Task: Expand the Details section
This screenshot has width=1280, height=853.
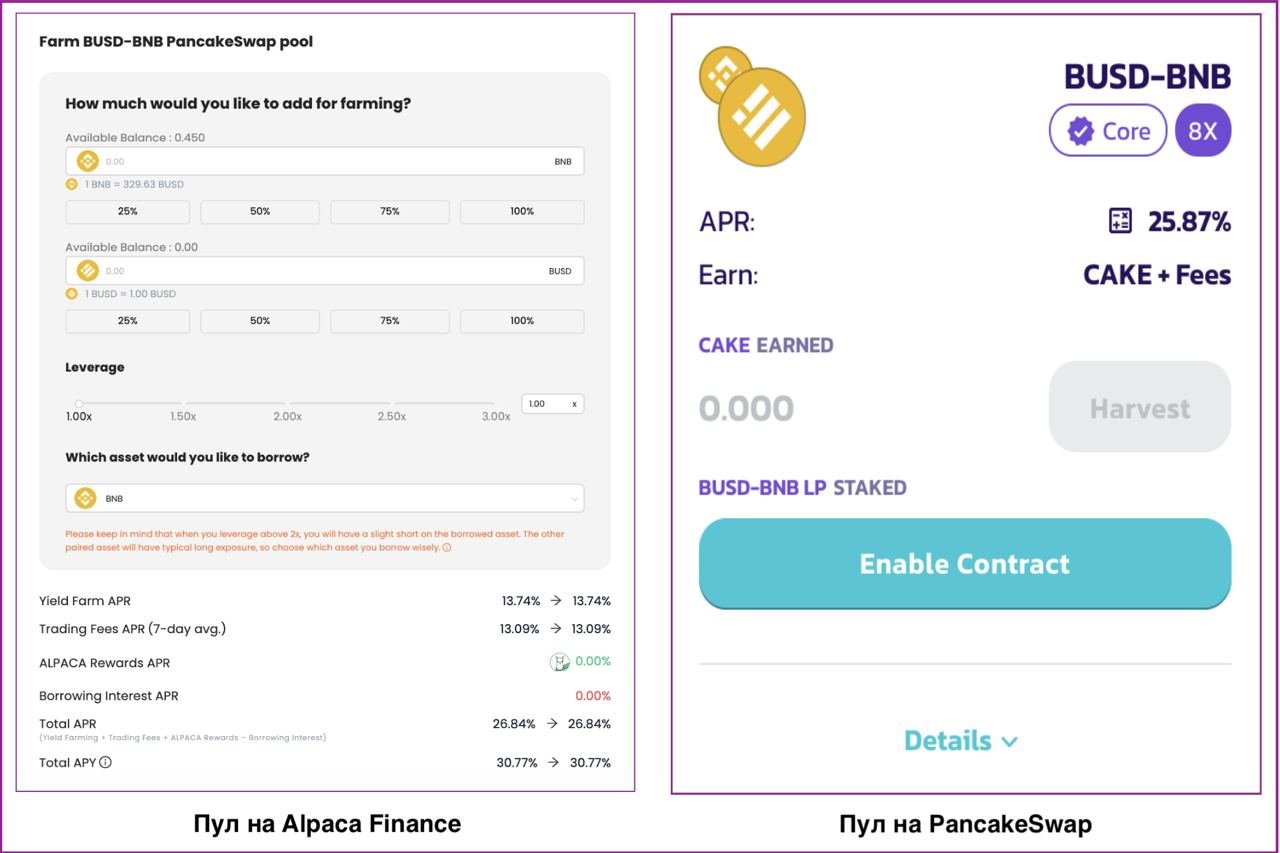Action: coord(960,741)
